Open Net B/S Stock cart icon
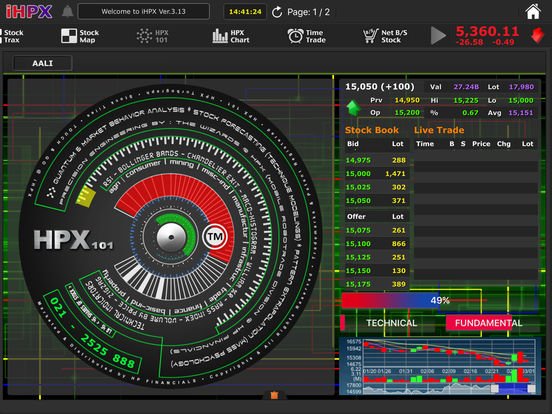552x414 pixels. pyautogui.click(x=370, y=36)
